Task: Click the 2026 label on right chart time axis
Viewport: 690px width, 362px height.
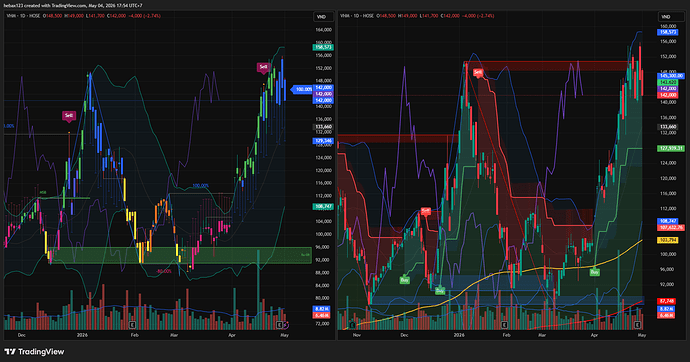Action: point(459,335)
